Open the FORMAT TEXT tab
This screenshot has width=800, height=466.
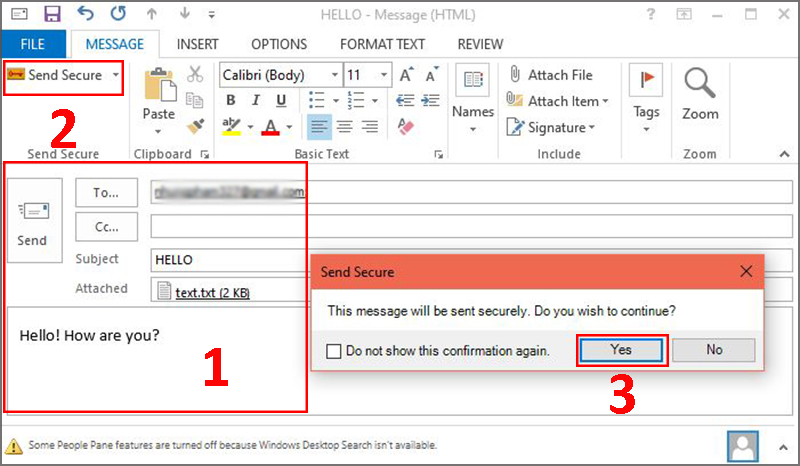(383, 44)
